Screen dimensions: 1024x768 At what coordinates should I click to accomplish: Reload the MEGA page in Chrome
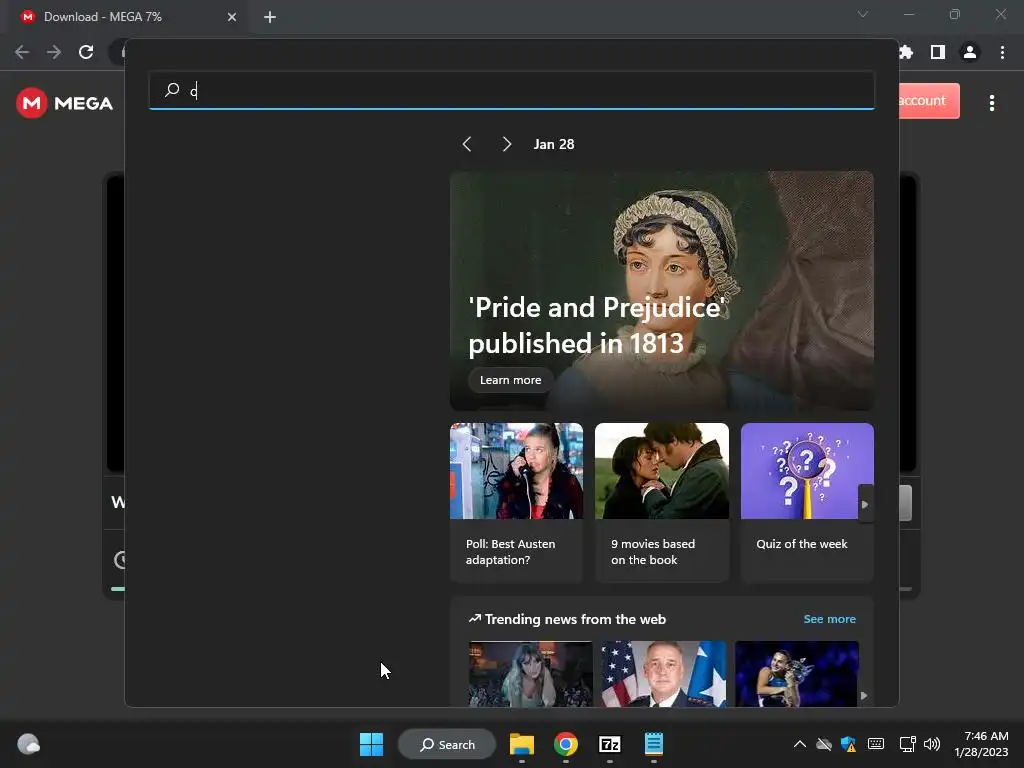[86, 52]
